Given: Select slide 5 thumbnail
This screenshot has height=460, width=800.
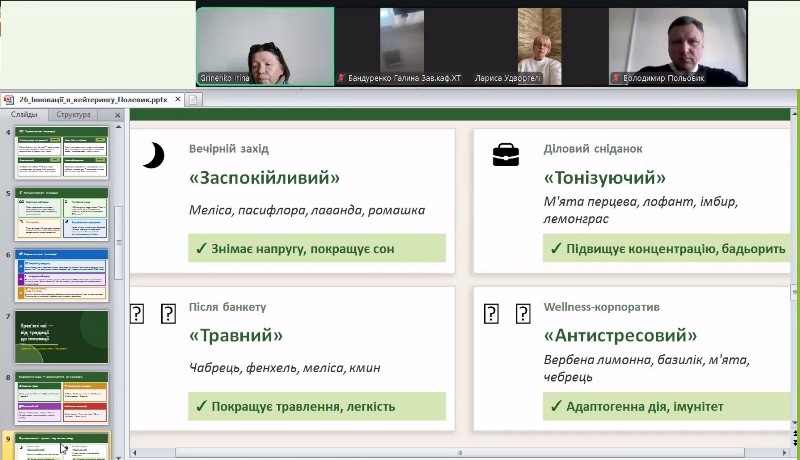Looking at the screenshot, I should [x=62, y=214].
